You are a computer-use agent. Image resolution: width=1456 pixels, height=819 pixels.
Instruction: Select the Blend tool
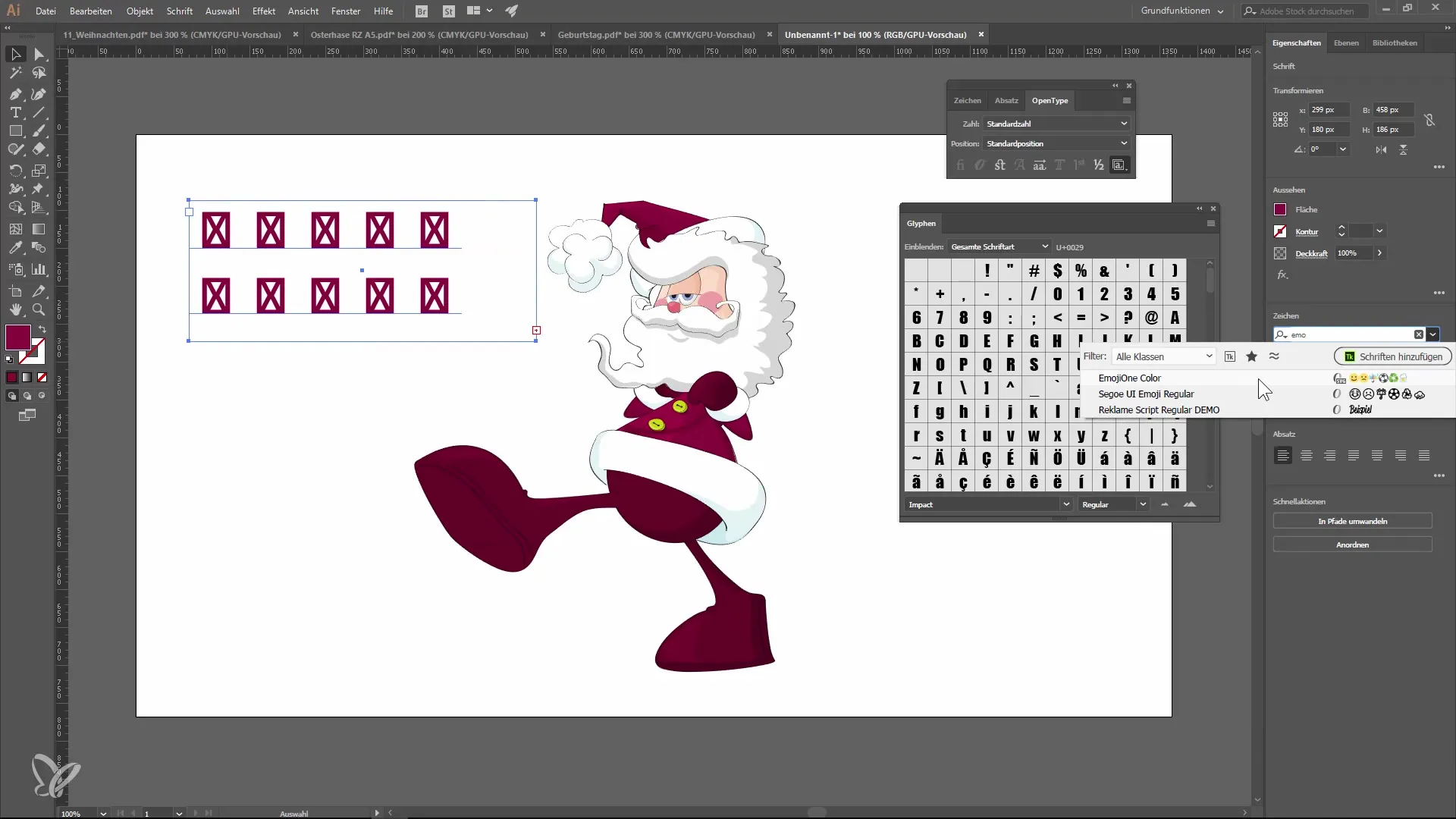click(x=39, y=248)
